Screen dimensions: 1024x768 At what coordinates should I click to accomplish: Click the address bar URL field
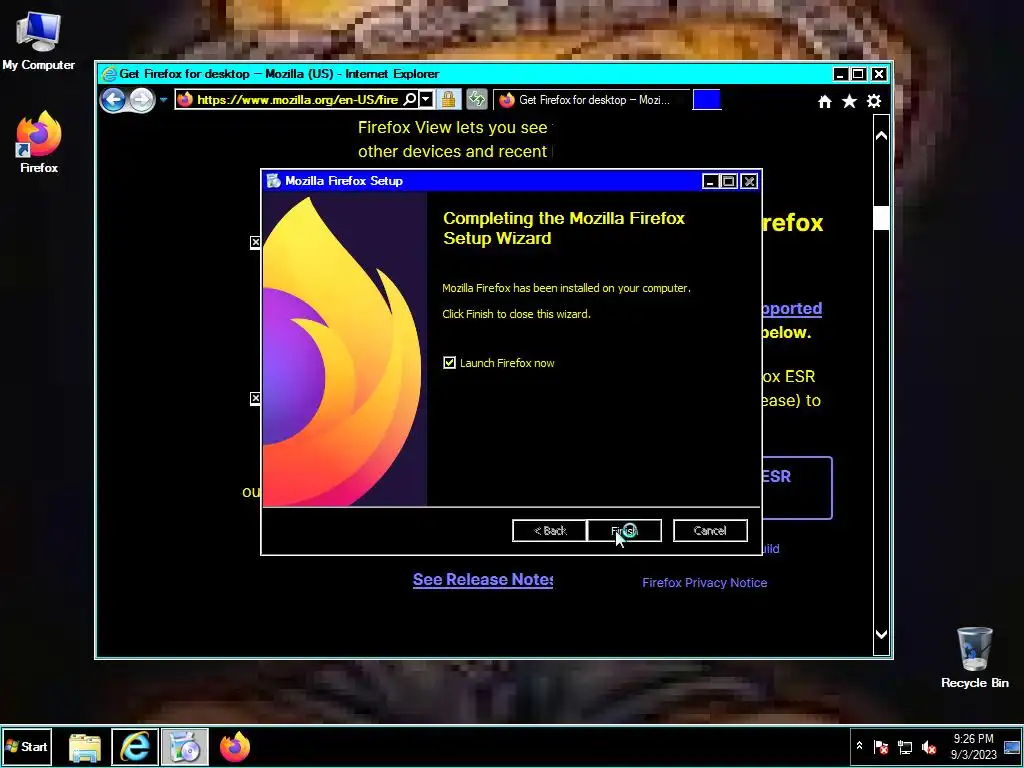[x=297, y=100]
